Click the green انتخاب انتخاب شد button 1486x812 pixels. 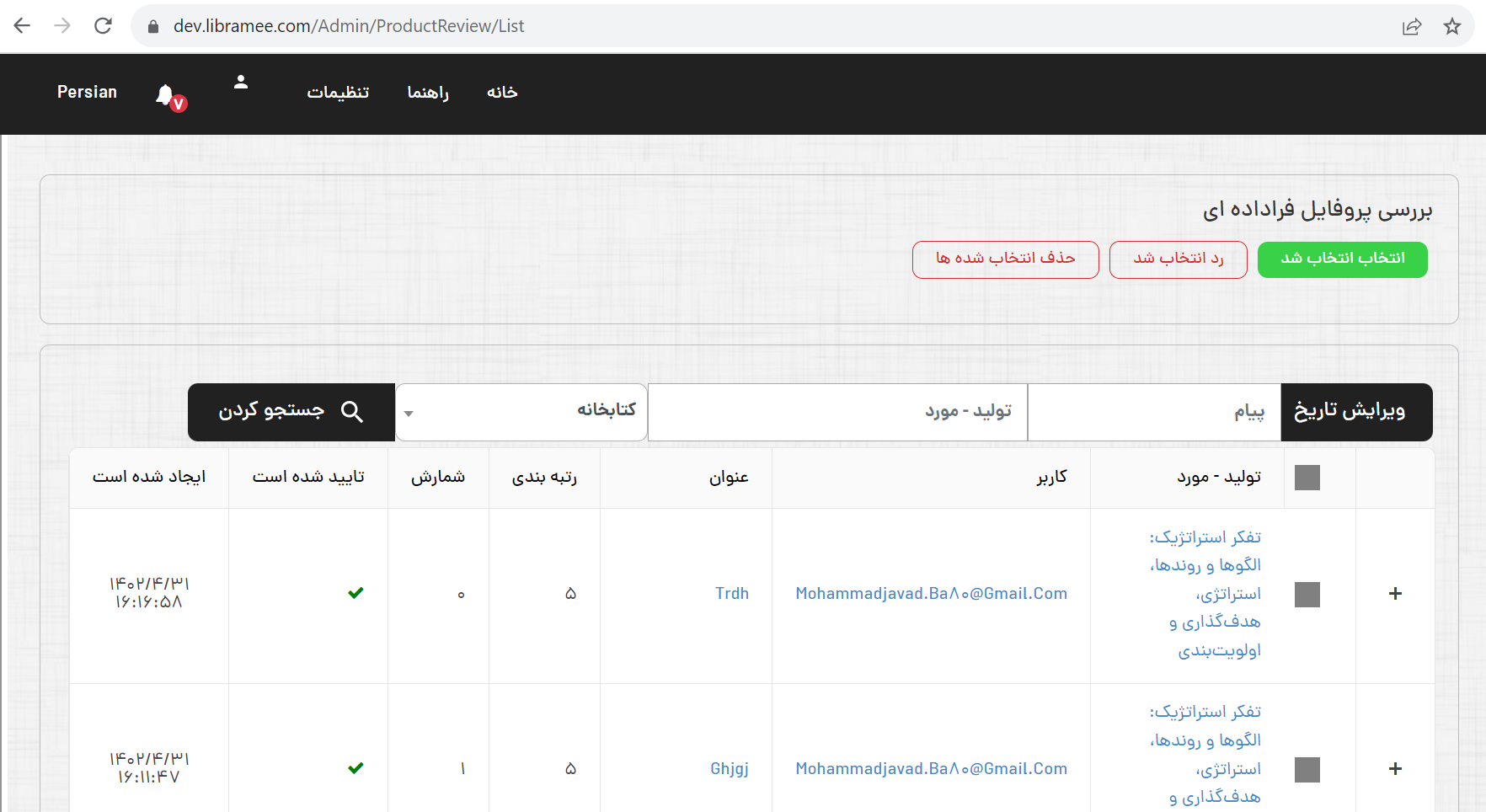tap(1342, 259)
